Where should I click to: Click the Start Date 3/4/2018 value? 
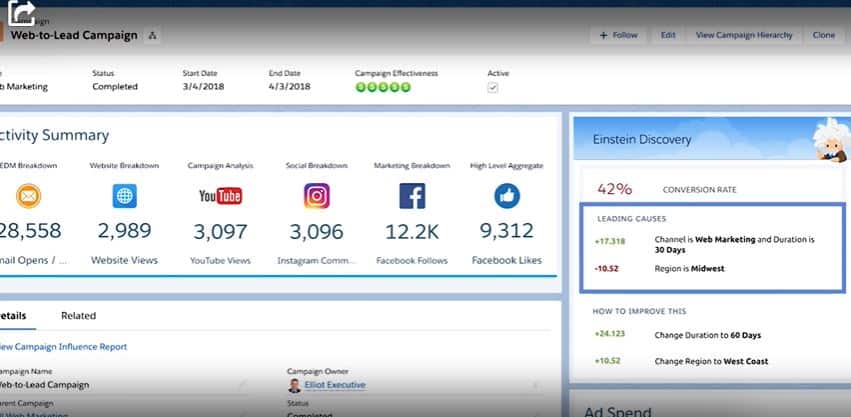click(203, 87)
